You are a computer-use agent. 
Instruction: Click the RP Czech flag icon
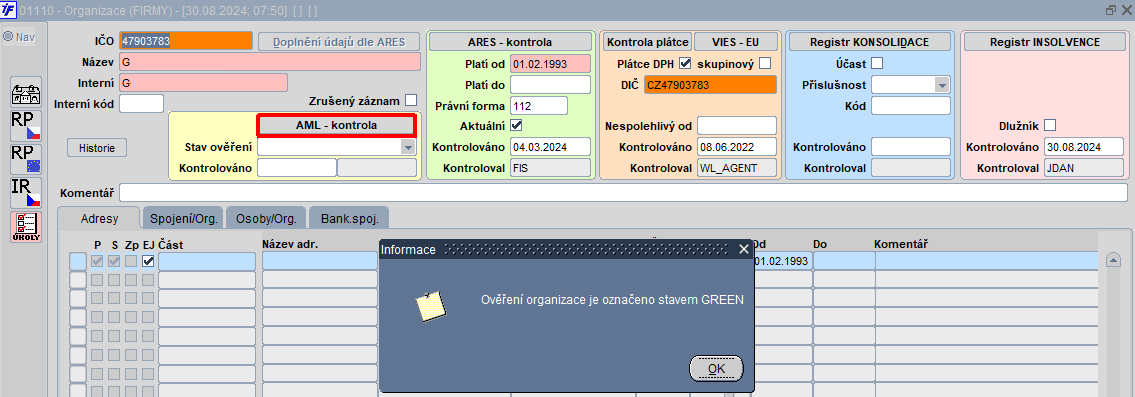click(26, 126)
